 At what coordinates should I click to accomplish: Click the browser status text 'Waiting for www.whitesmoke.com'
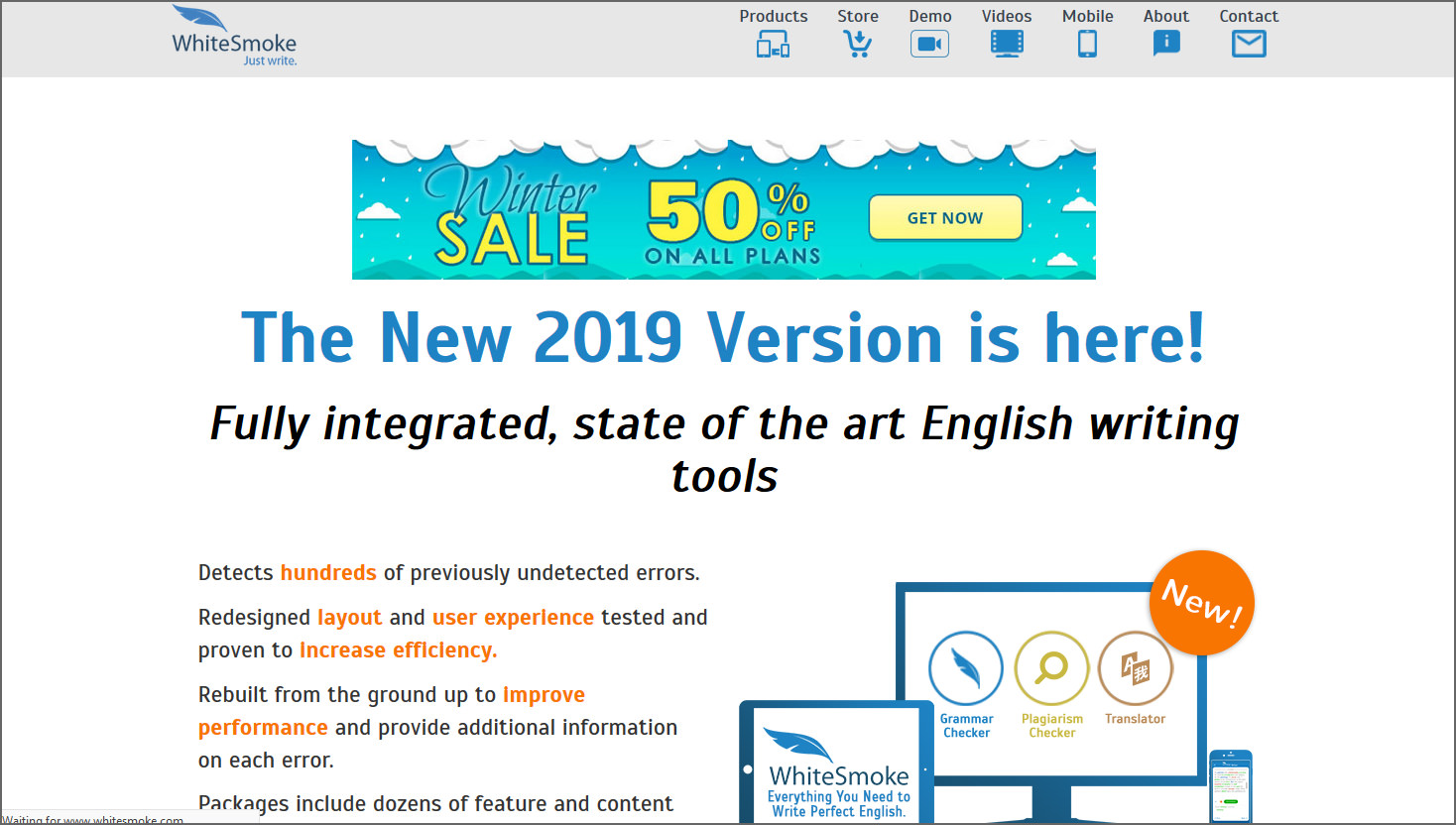pyautogui.click(x=92, y=819)
